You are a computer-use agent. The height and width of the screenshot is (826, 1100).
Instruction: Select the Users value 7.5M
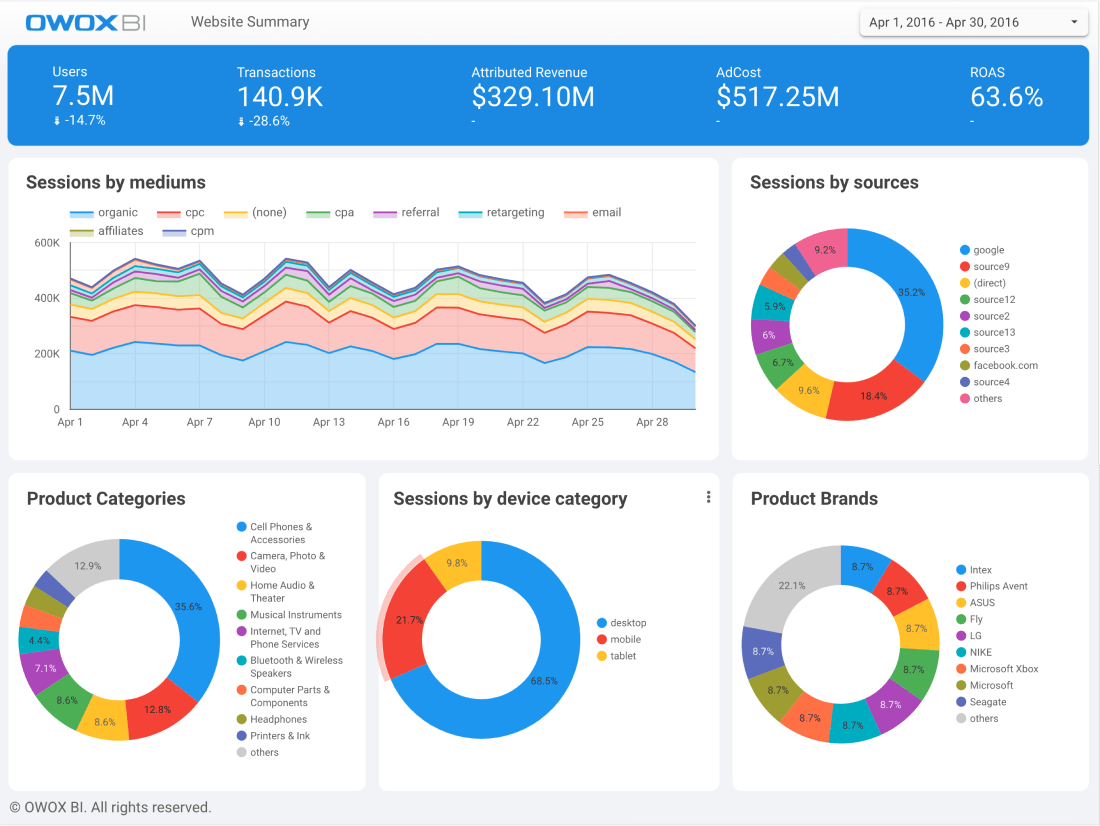pyautogui.click(x=83, y=96)
